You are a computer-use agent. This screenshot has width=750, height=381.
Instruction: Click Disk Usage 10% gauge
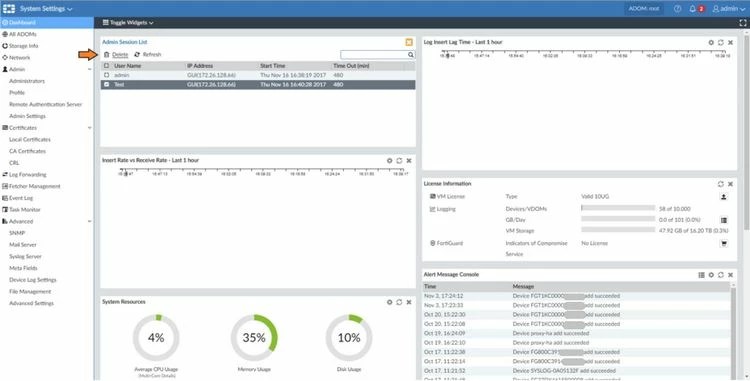click(349, 337)
